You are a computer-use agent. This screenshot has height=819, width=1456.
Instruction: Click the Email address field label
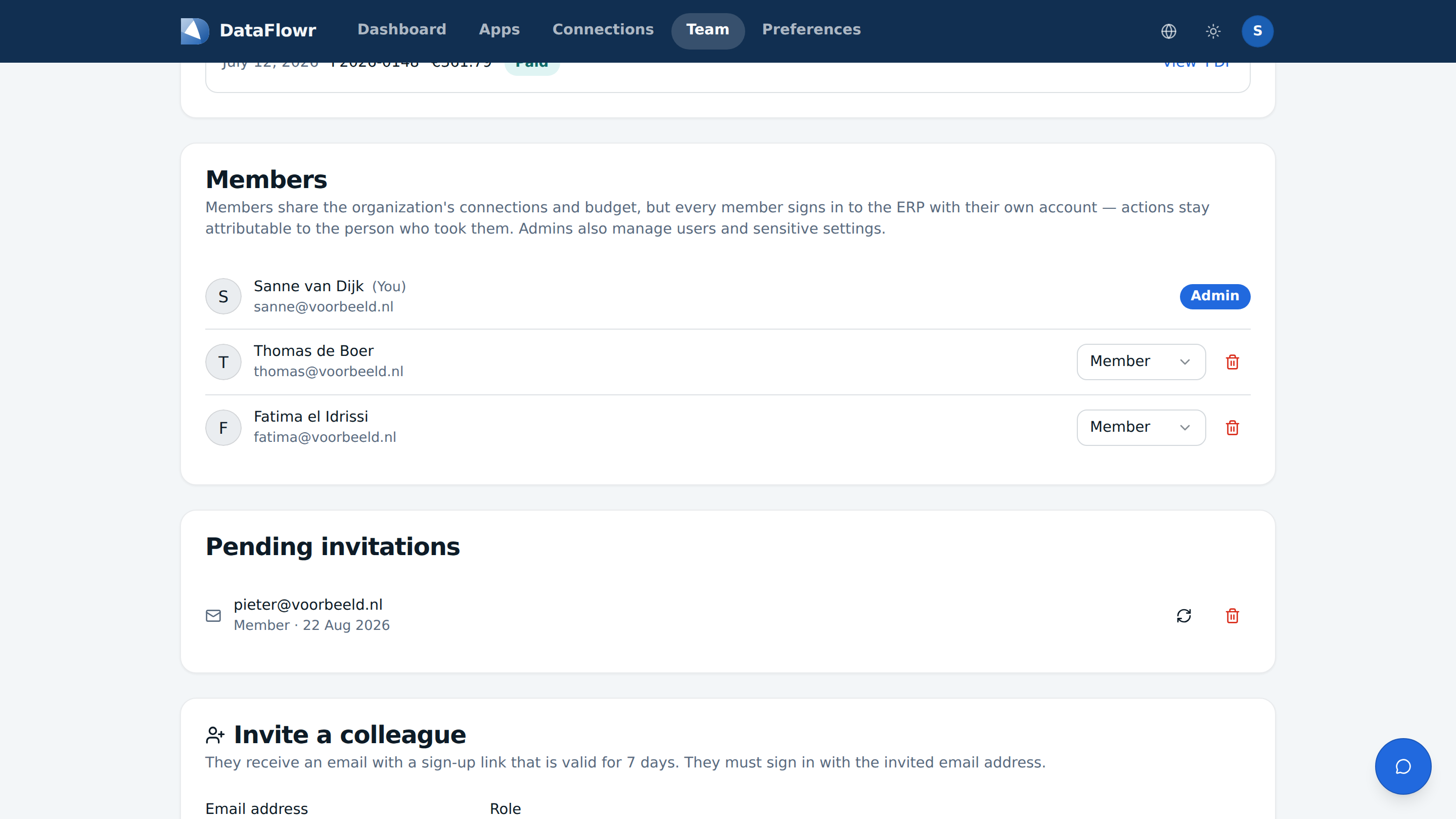click(257, 809)
